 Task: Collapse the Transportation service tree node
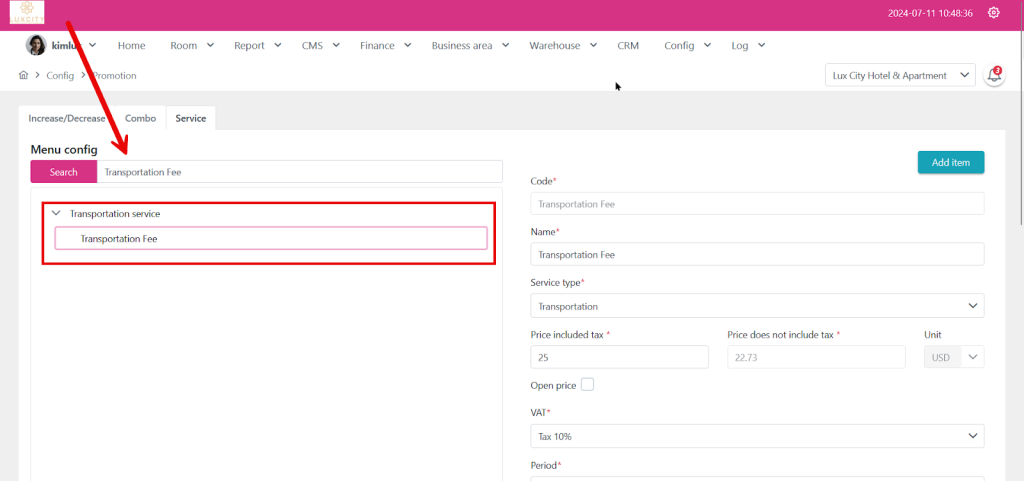pyautogui.click(x=57, y=213)
